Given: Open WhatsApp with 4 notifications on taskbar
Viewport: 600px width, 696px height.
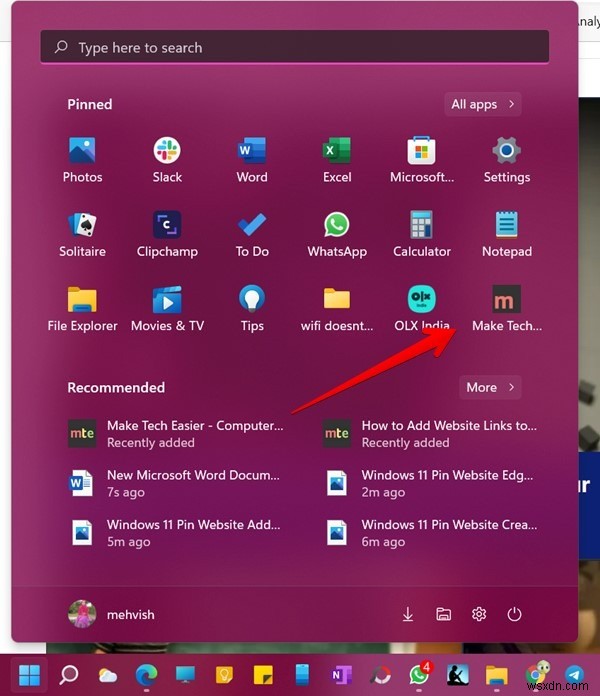Looking at the screenshot, I should (x=419, y=675).
